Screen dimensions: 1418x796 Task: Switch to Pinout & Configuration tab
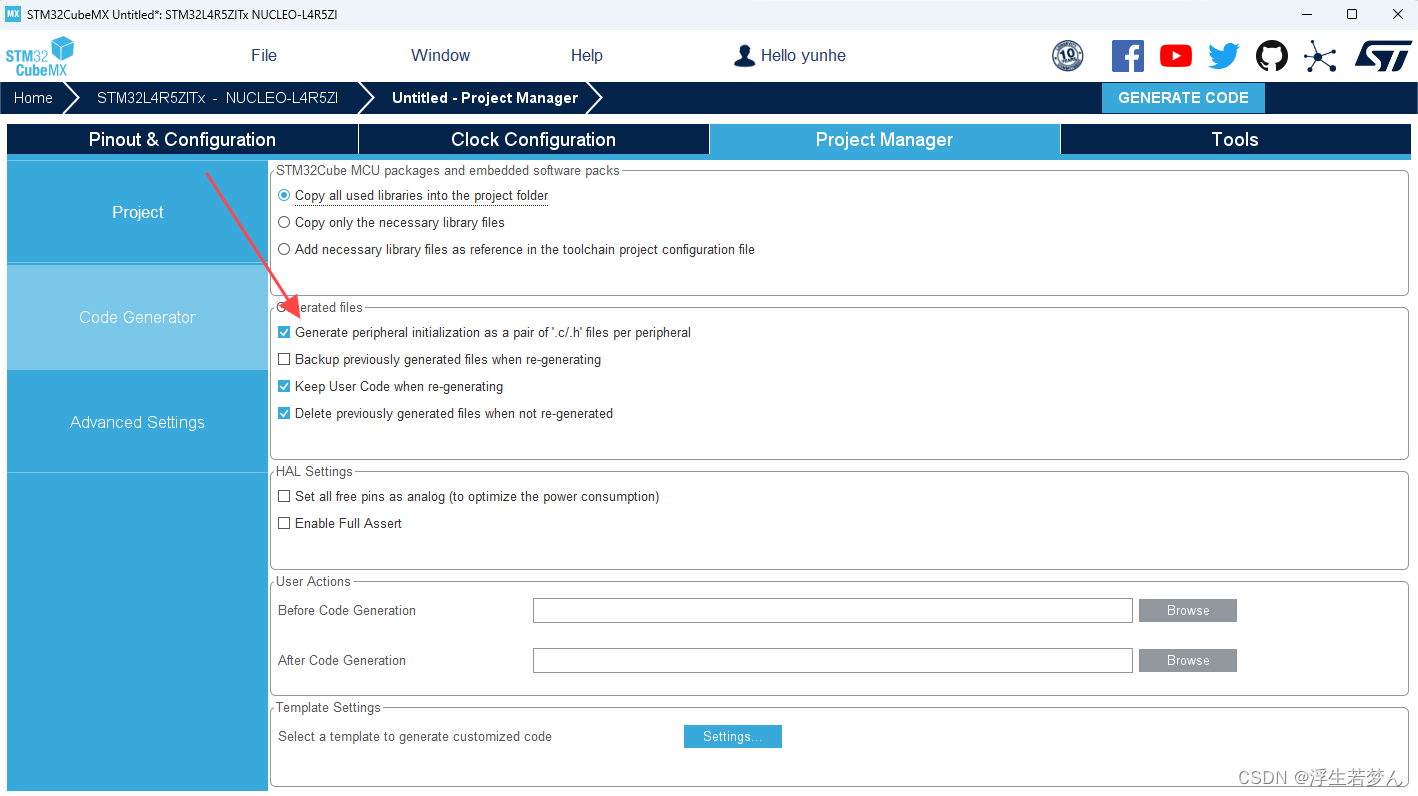click(x=182, y=140)
